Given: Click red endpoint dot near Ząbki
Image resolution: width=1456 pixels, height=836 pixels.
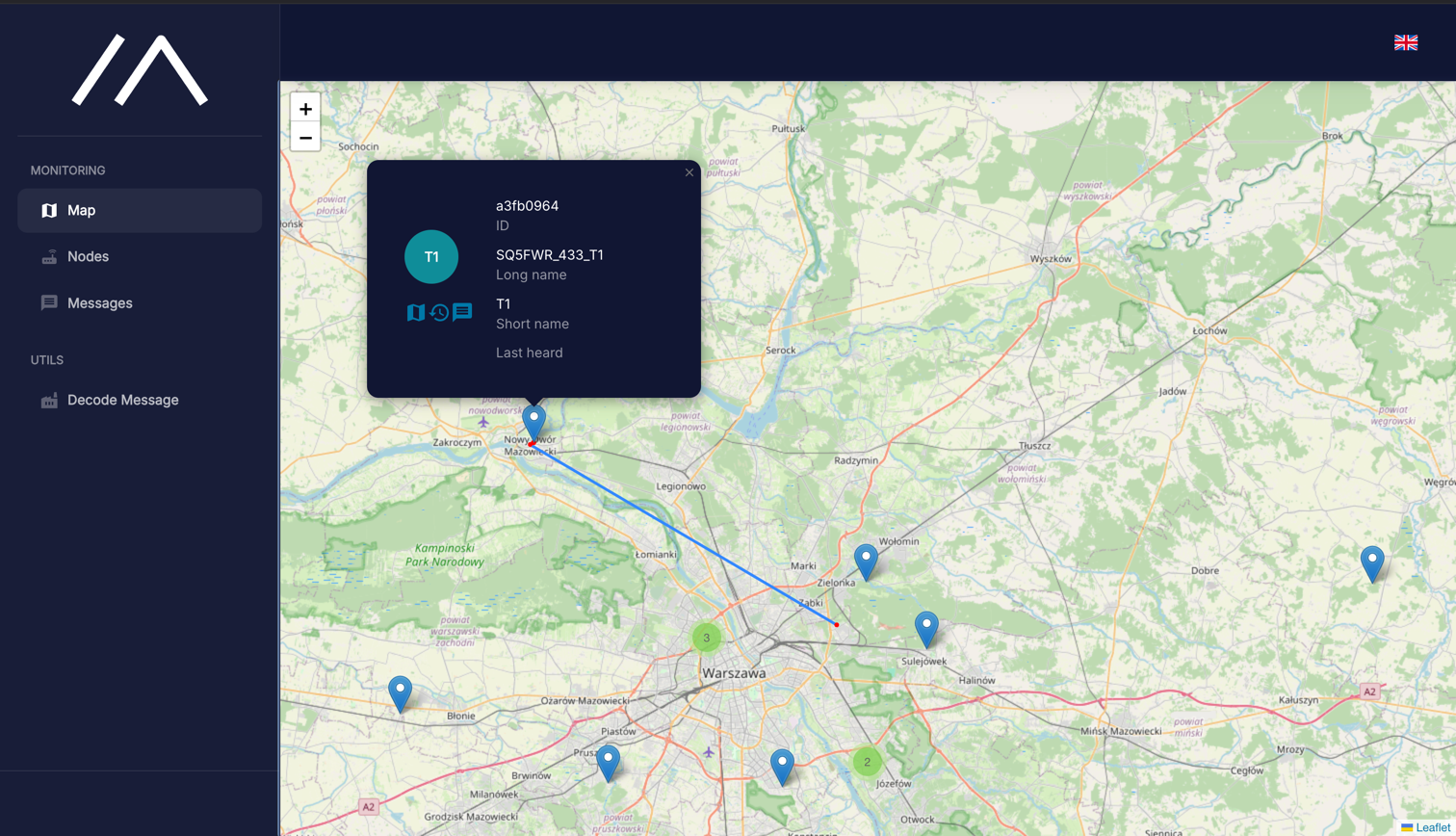Looking at the screenshot, I should [x=837, y=625].
